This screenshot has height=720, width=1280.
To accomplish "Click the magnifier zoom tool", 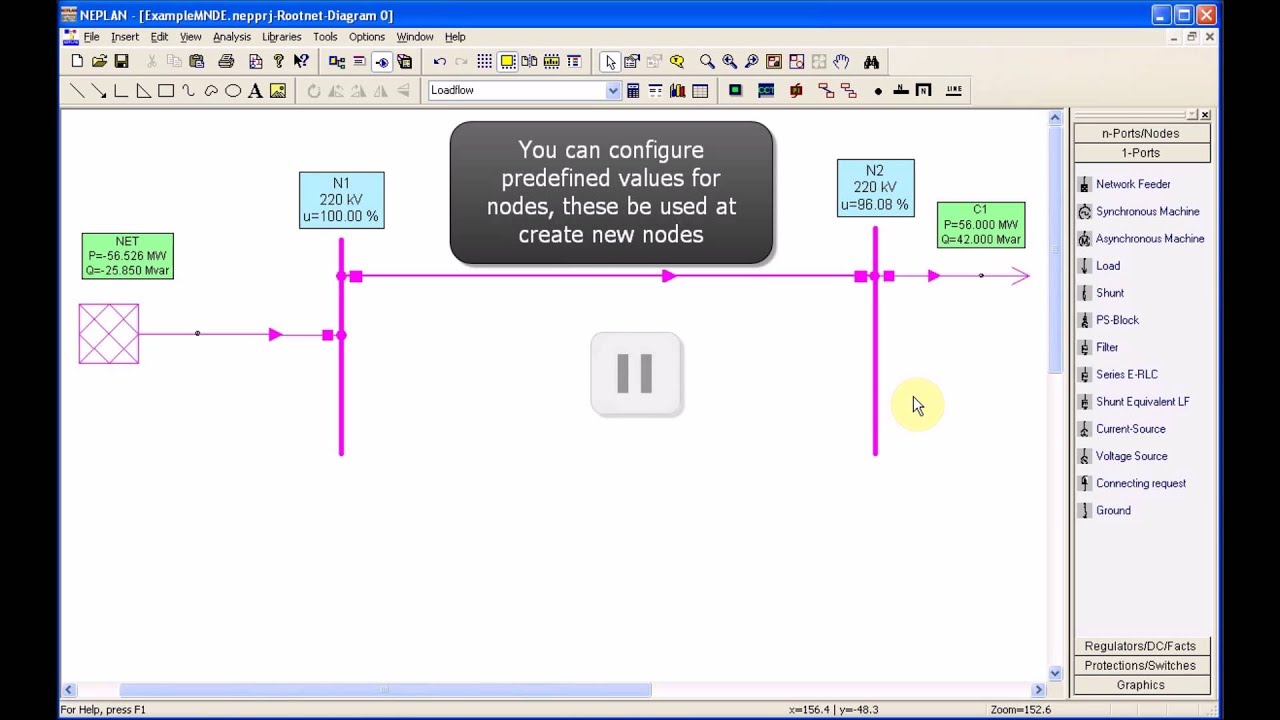I will pyautogui.click(x=707, y=62).
